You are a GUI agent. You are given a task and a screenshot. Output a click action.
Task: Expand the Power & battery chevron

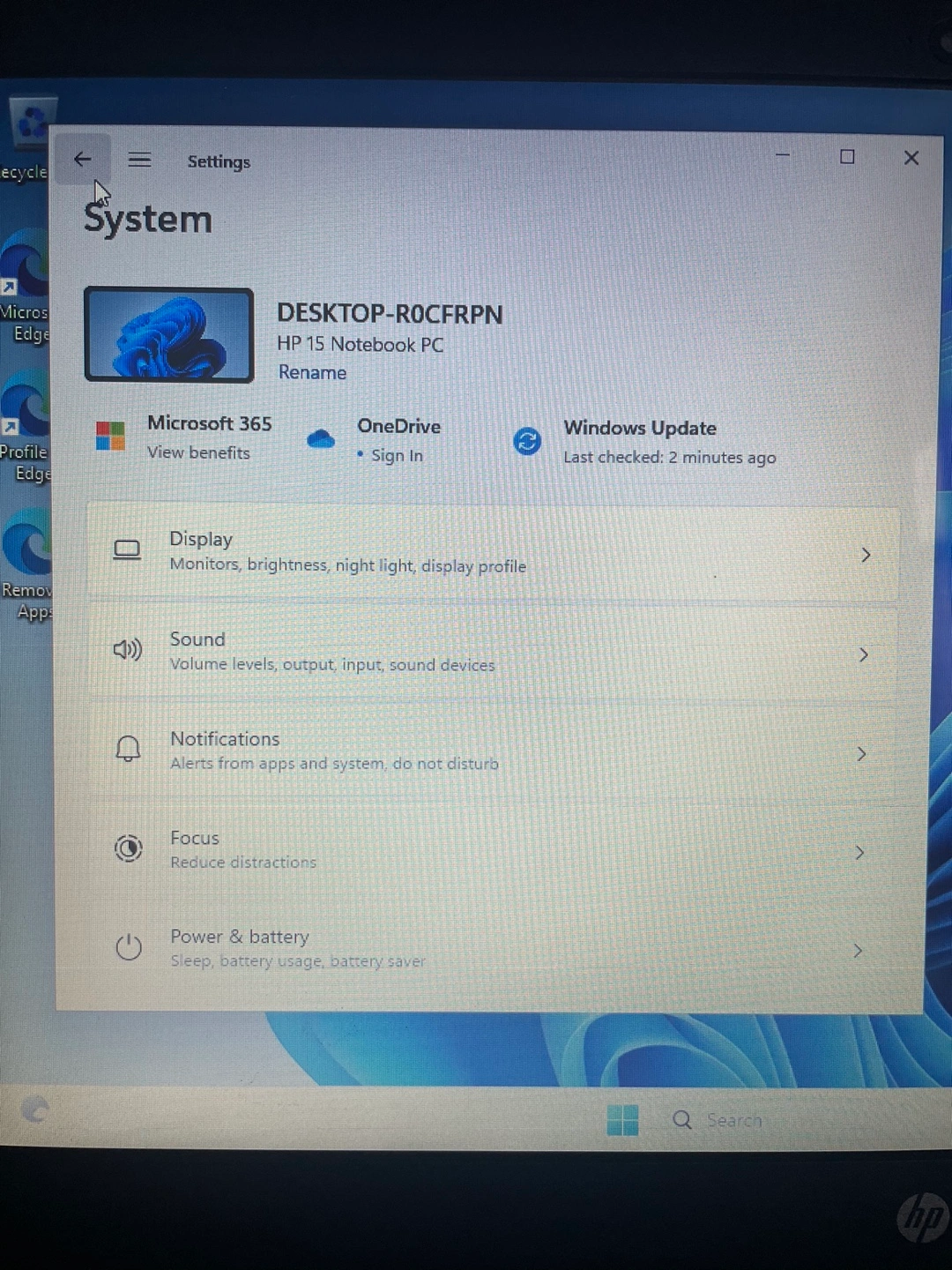[858, 951]
